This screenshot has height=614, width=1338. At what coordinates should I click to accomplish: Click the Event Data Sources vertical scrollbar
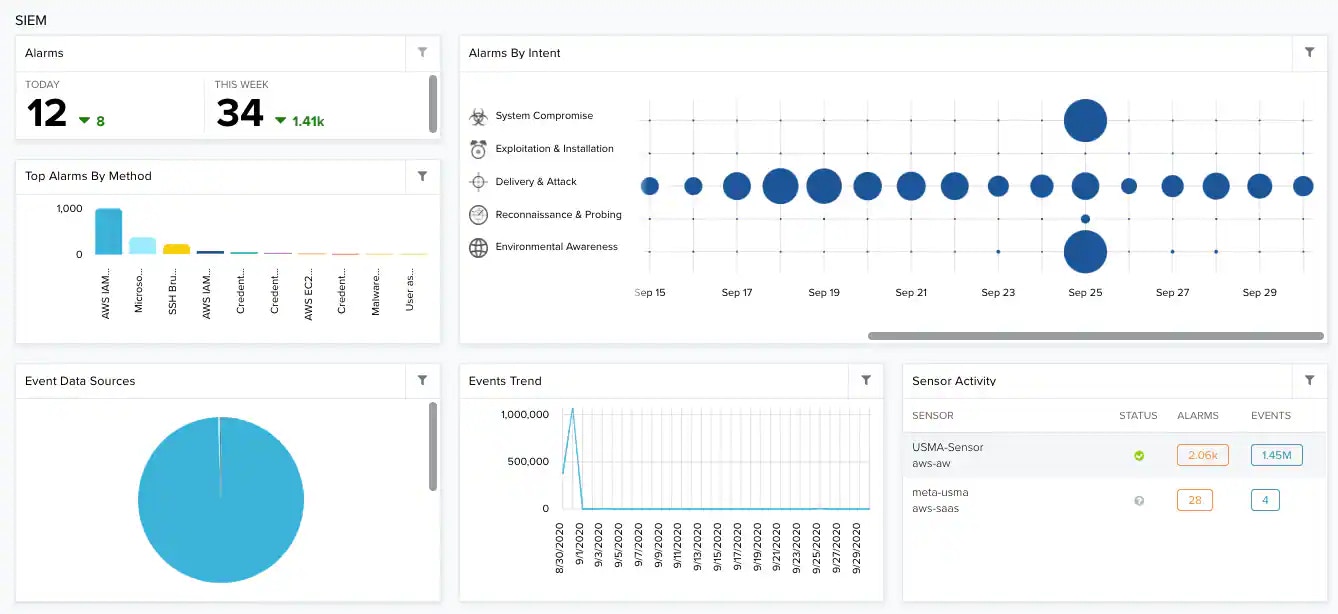(x=433, y=447)
